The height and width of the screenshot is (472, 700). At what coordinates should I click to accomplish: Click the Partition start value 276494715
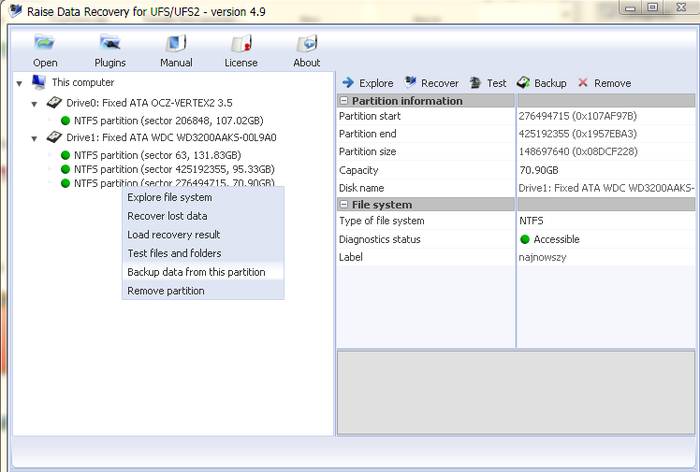tap(578, 116)
